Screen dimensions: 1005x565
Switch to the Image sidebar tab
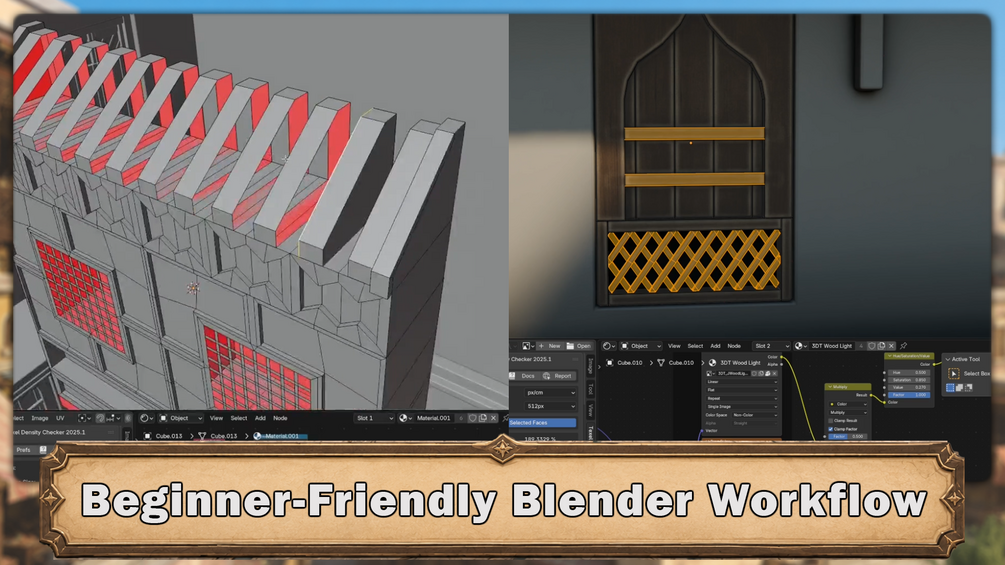(x=590, y=366)
